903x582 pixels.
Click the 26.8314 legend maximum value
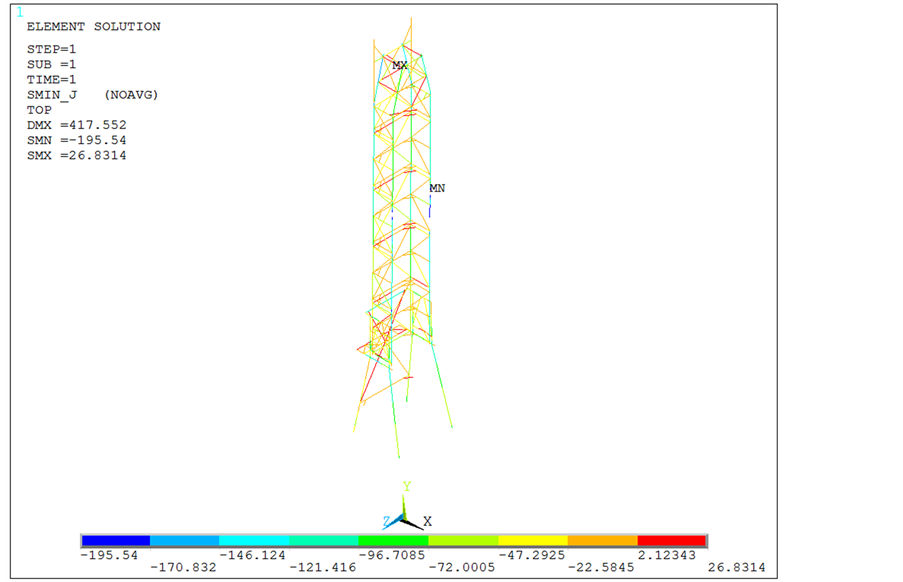pos(735,567)
